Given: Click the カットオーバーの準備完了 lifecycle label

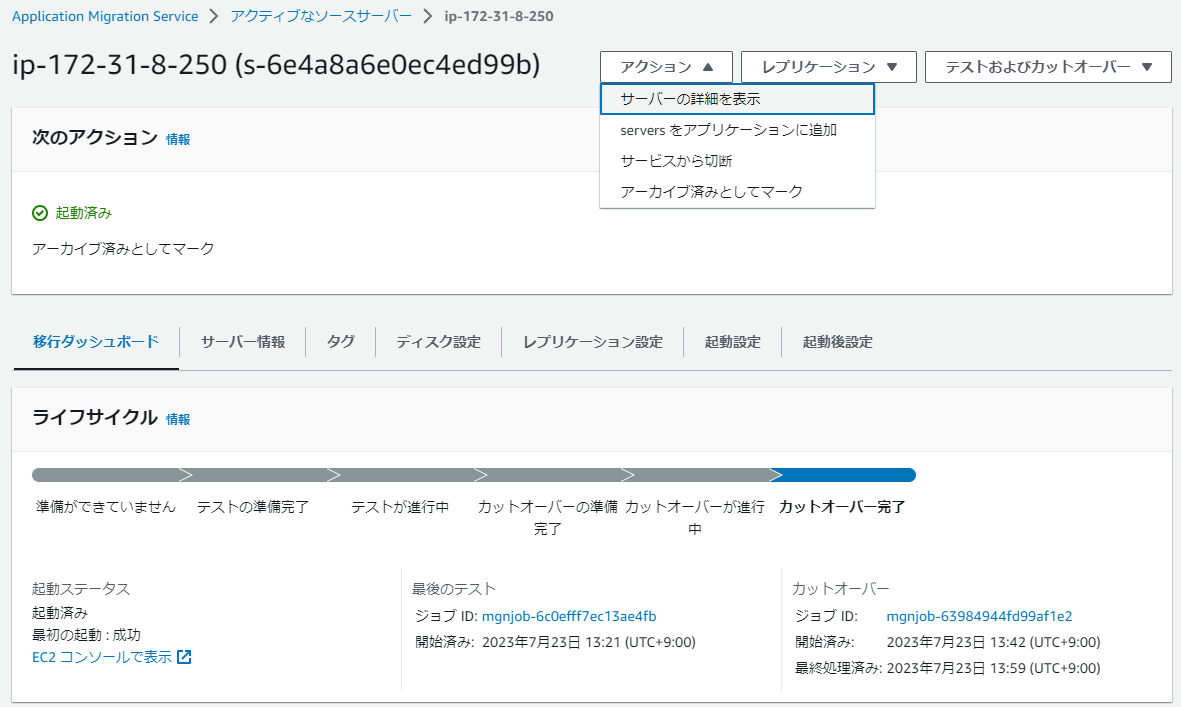Looking at the screenshot, I should 548,518.
